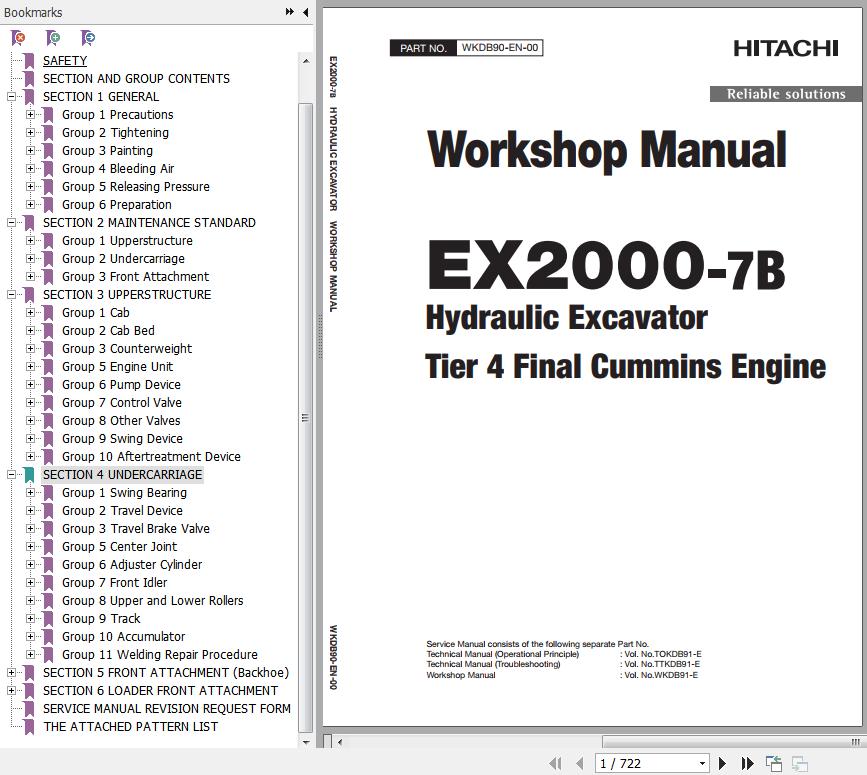Click the document horizontal scrollbar thumb
Viewport: 867px width, 775px height.
click(x=732, y=742)
